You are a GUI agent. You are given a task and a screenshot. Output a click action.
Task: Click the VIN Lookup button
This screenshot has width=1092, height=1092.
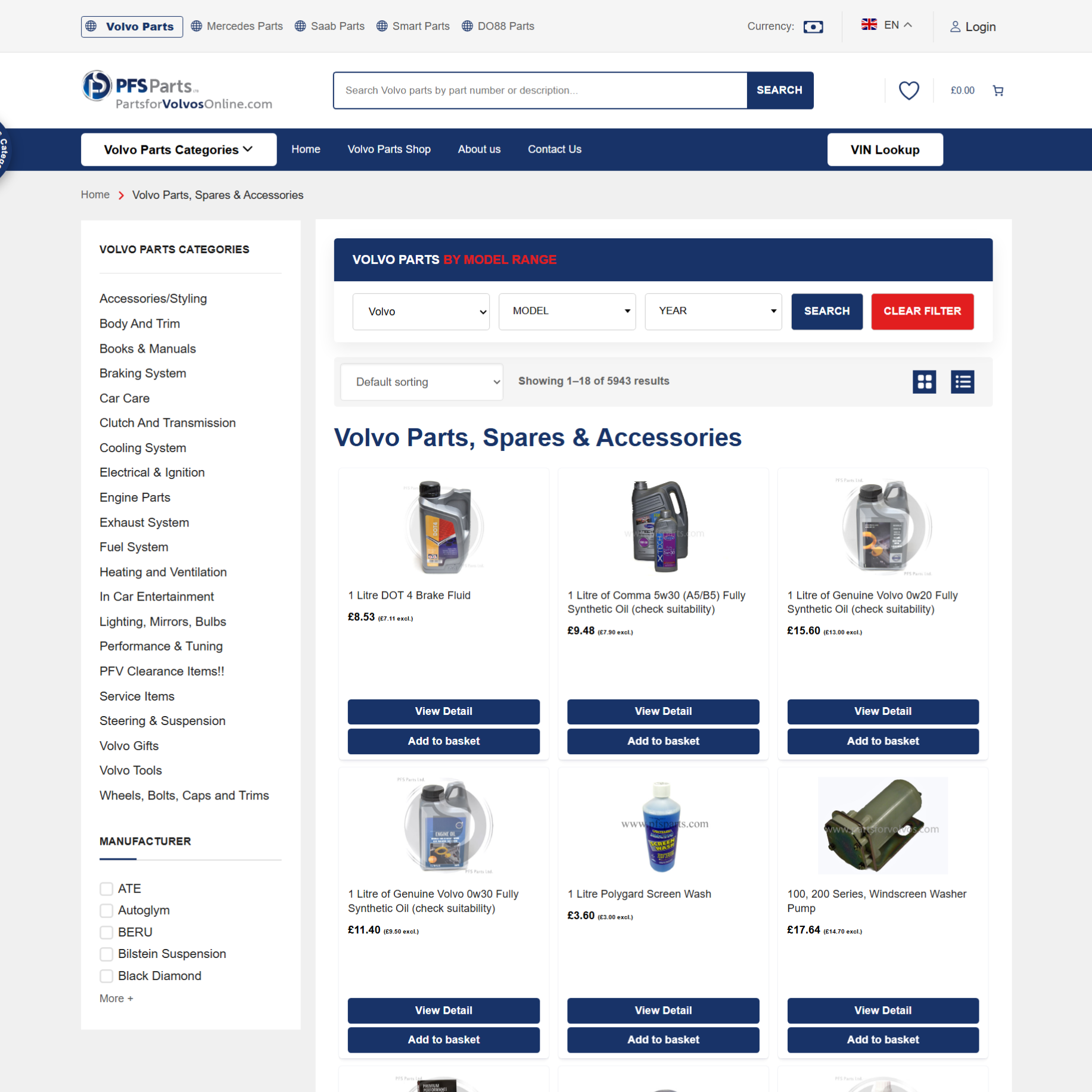(885, 150)
